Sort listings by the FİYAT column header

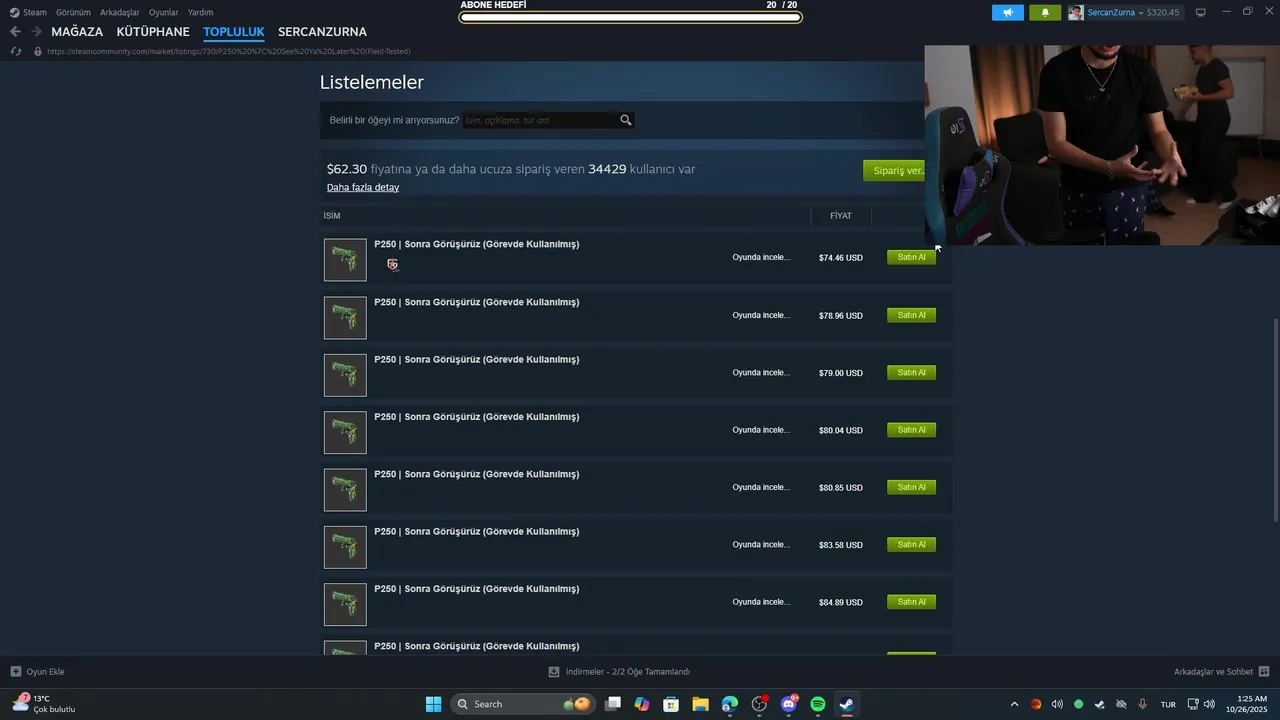point(840,216)
